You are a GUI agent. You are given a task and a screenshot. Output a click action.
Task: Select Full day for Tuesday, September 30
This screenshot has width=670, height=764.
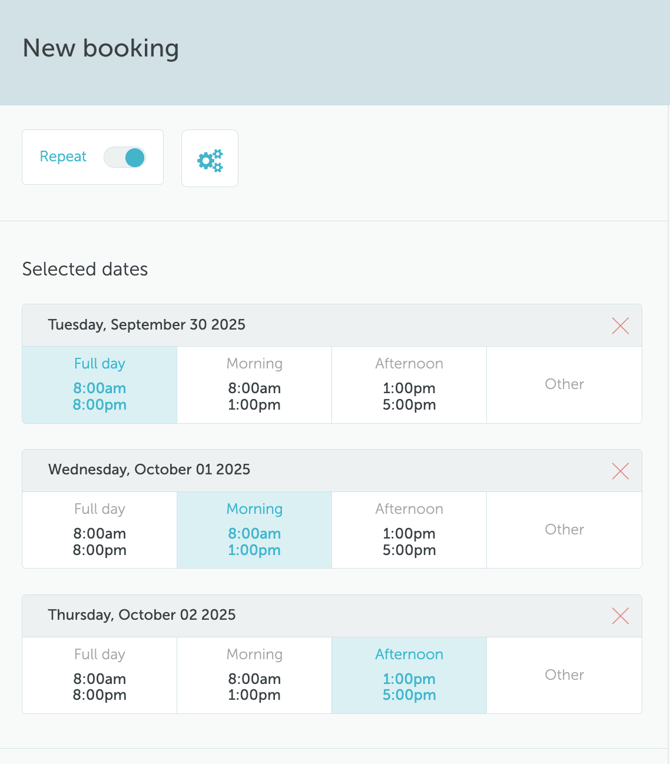100,385
